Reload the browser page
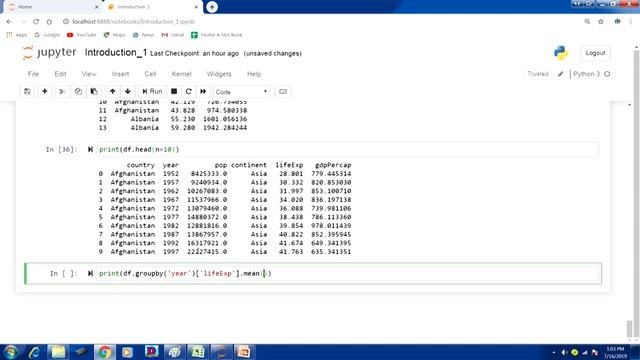The height and width of the screenshot is (360, 640). click(36, 22)
